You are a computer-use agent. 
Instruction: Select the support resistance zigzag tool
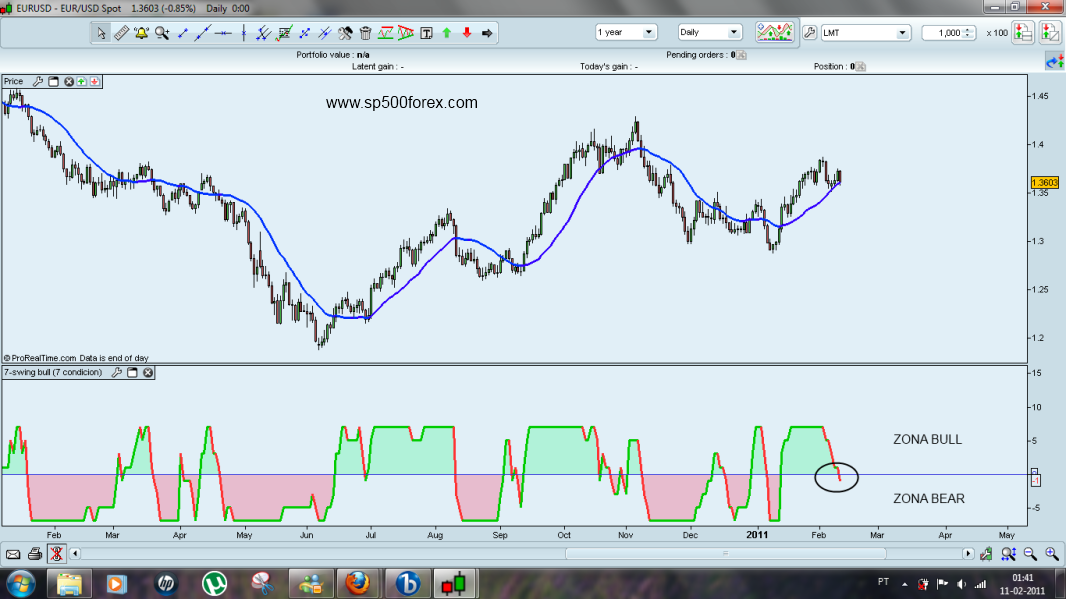(x=385, y=33)
